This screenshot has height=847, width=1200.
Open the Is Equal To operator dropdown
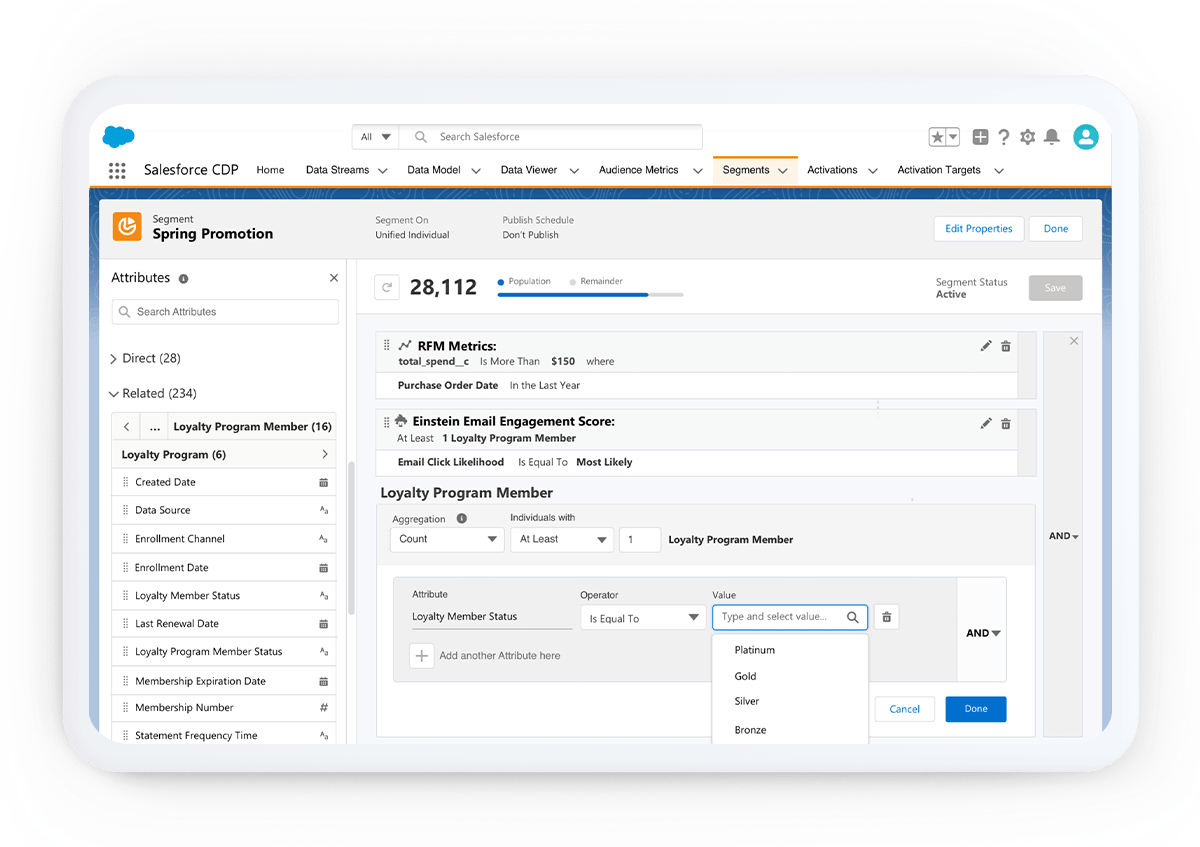coord(642,619)
